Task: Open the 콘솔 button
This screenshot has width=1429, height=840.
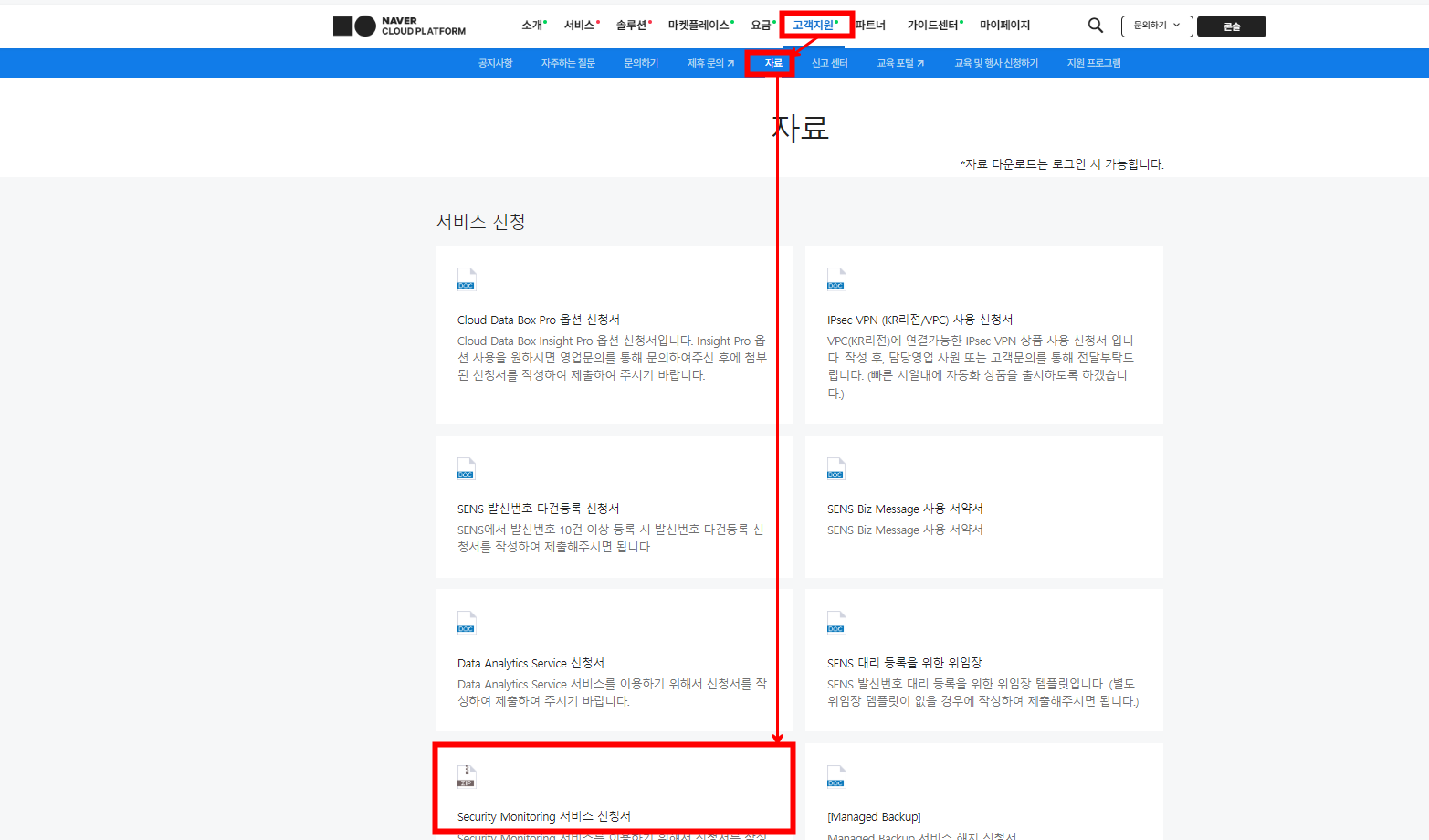Action: coord(1232,26)
